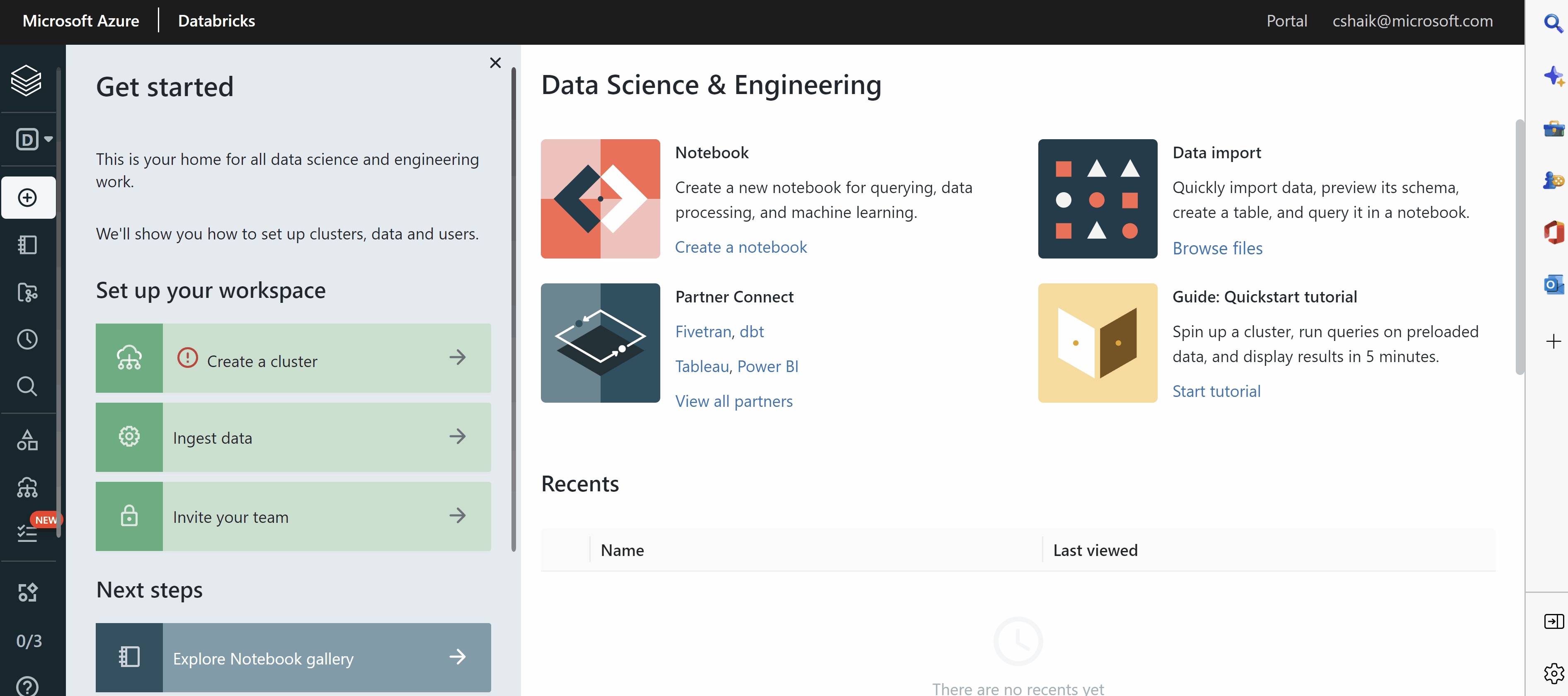Viewport: 1568px width, 696px height.
Task: Open Copilot from the Edge sidebar
Action: (x=1553, y=75)
